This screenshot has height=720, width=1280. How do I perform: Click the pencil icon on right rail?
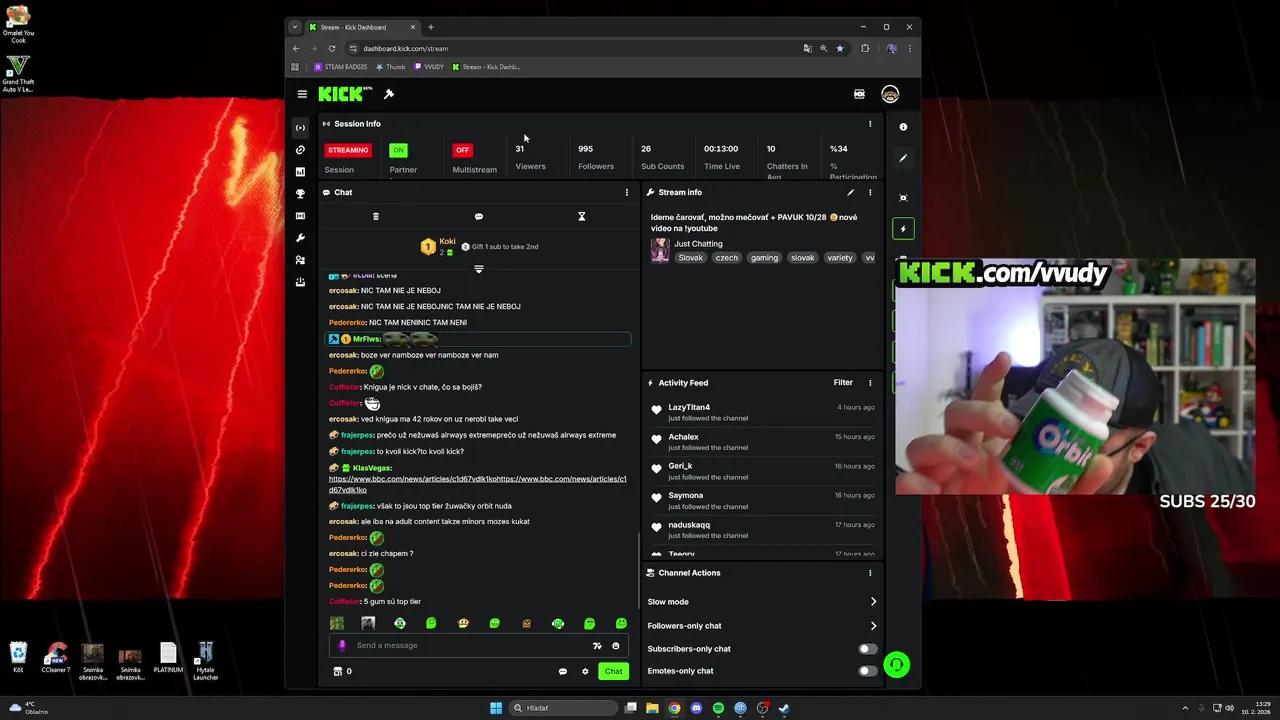pyautogui.click(x=903, y=158)
